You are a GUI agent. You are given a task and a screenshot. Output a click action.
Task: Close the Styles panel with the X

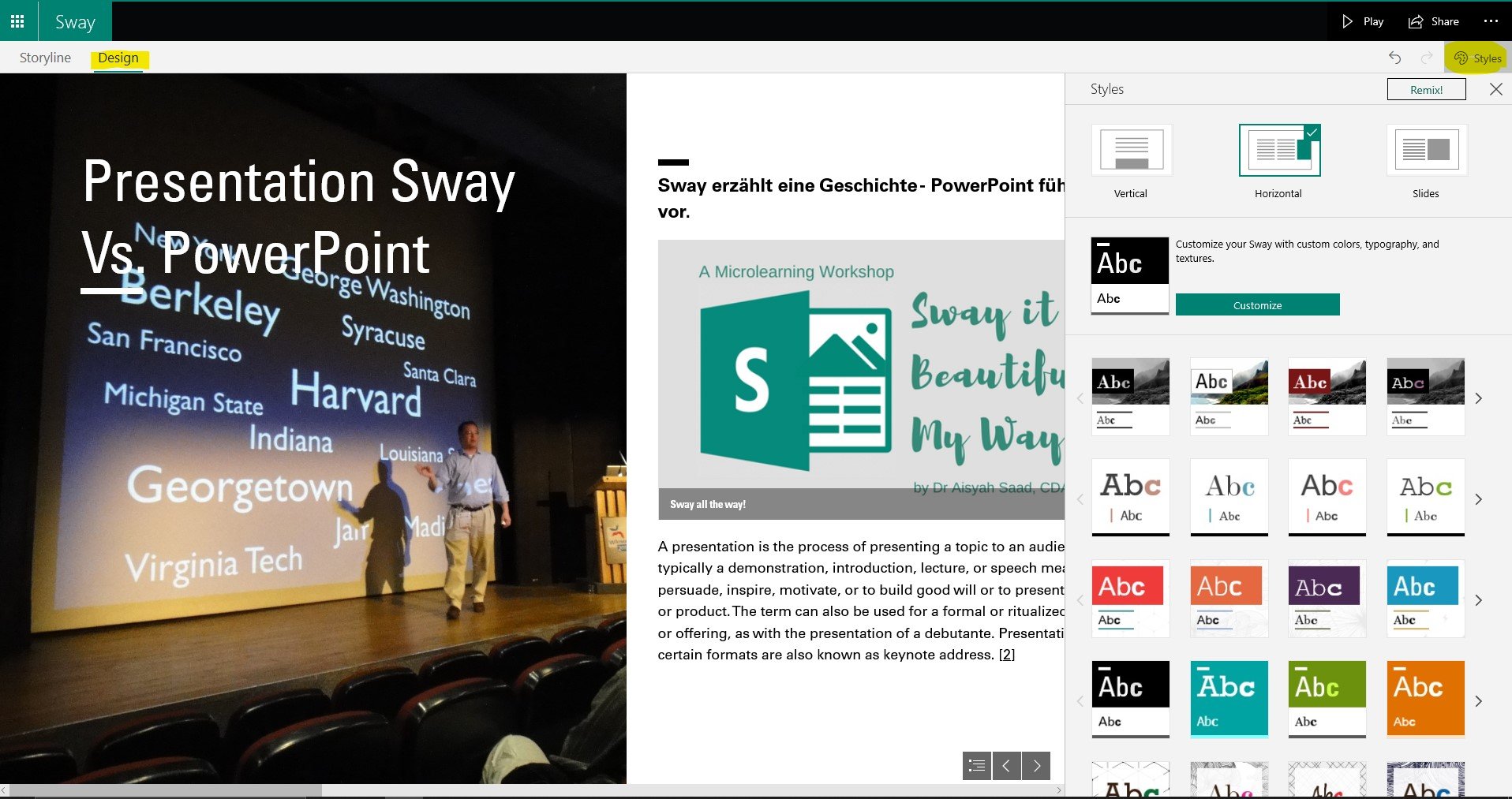[1495, 89]
